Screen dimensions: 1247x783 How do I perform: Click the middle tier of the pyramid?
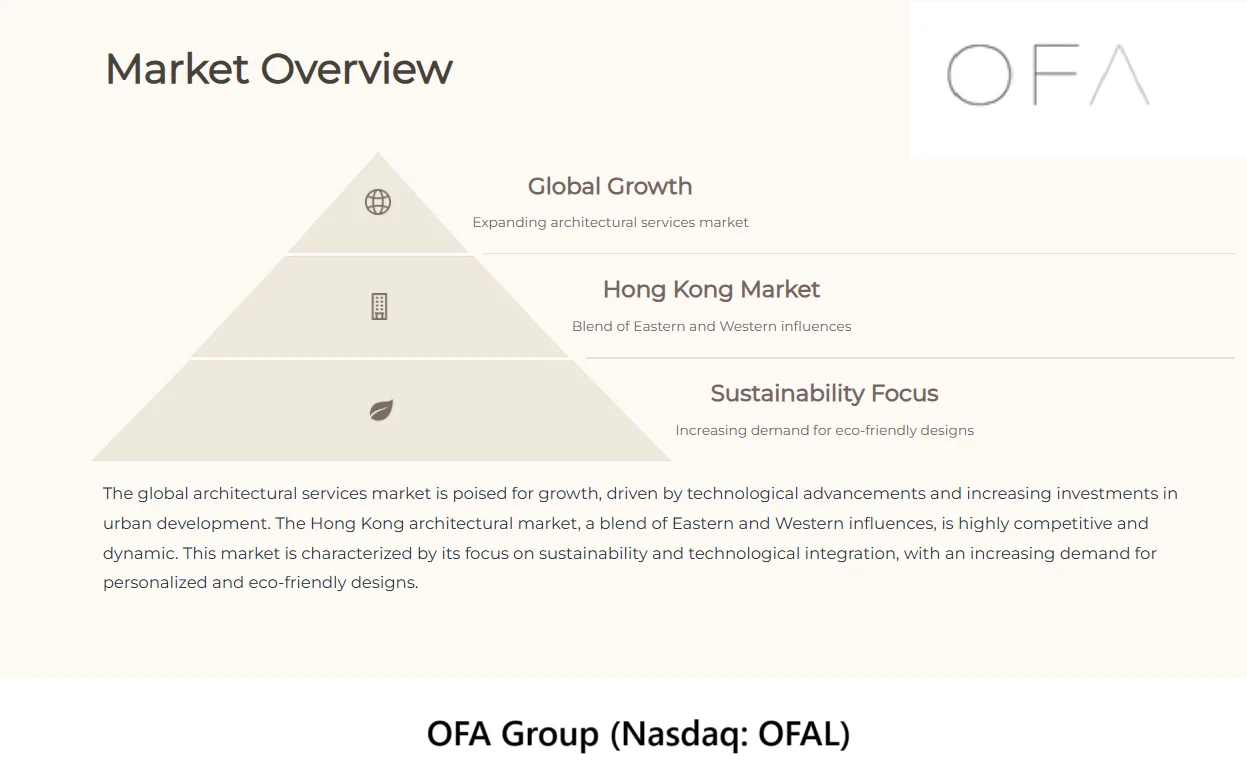coord(379,307)
